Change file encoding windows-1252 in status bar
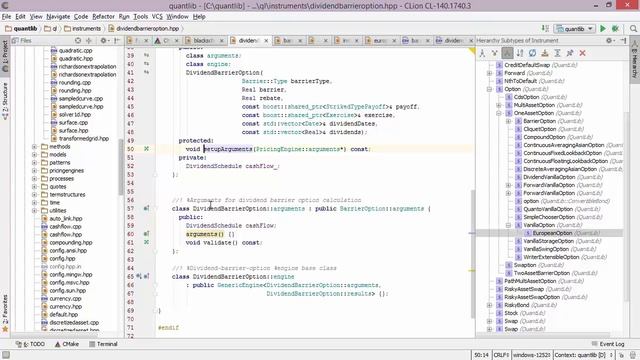 tap(531, 355)
